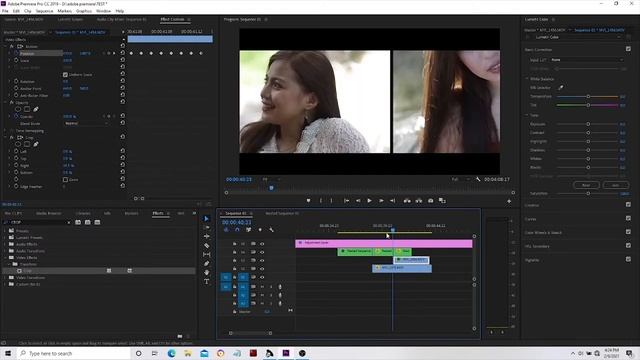
Task: Collapse the Video Effects folder in Effects panel
Action: pos(5,258)
